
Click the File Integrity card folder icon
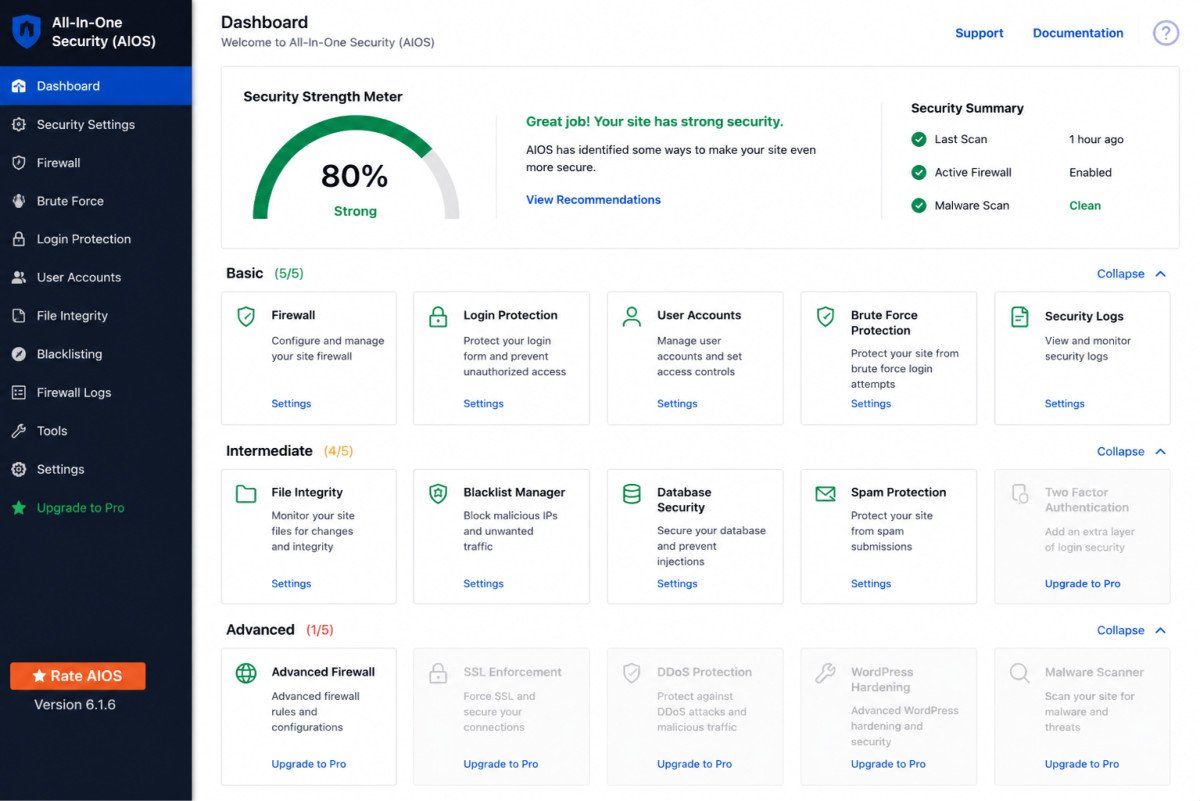click(x=246, y=494)
